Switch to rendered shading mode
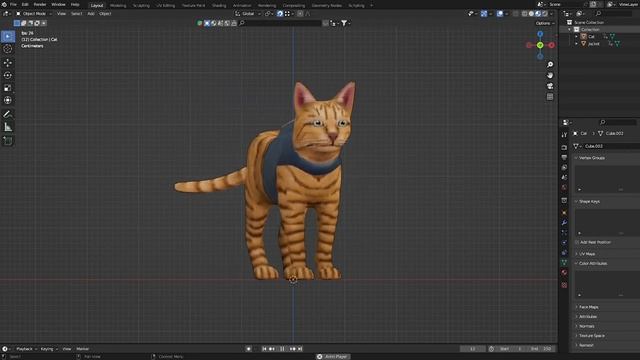The image size is (640, 360). tap(544, 13)
